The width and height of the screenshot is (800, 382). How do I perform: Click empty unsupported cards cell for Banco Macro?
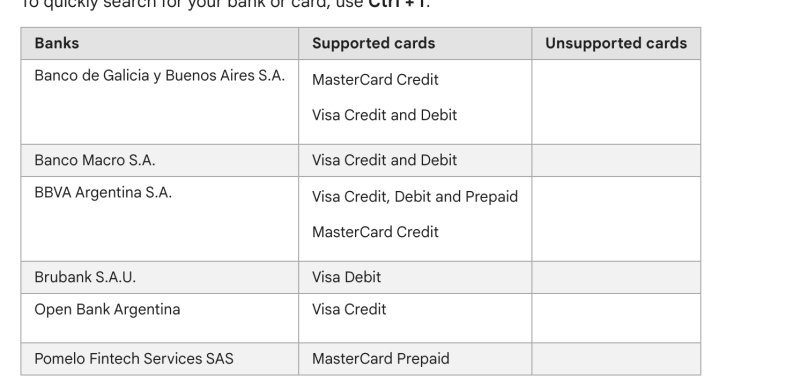(x=616, y=161)
